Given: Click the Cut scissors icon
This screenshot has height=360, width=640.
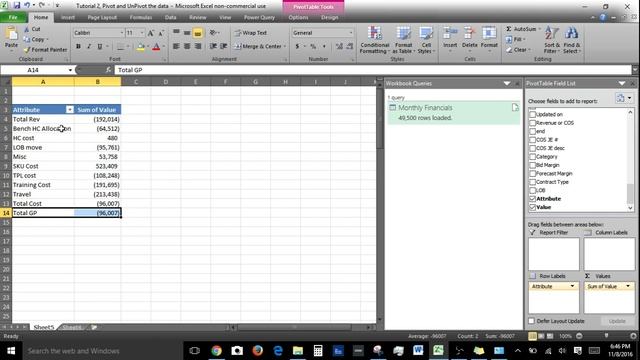Looking at the screenshot, I should 27,29.
